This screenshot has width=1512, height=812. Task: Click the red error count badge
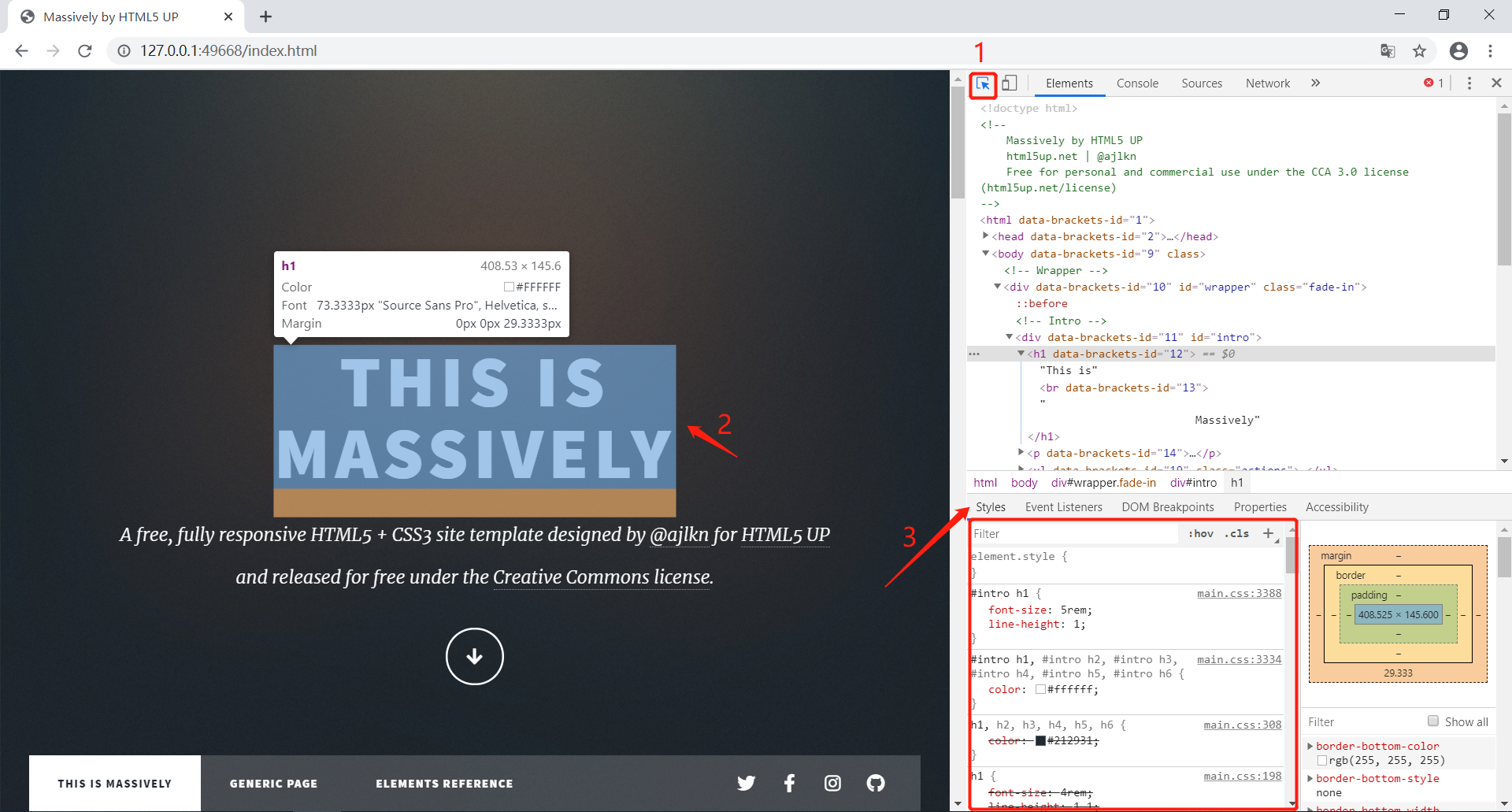pyautogui.click(x=1433, y=83)
